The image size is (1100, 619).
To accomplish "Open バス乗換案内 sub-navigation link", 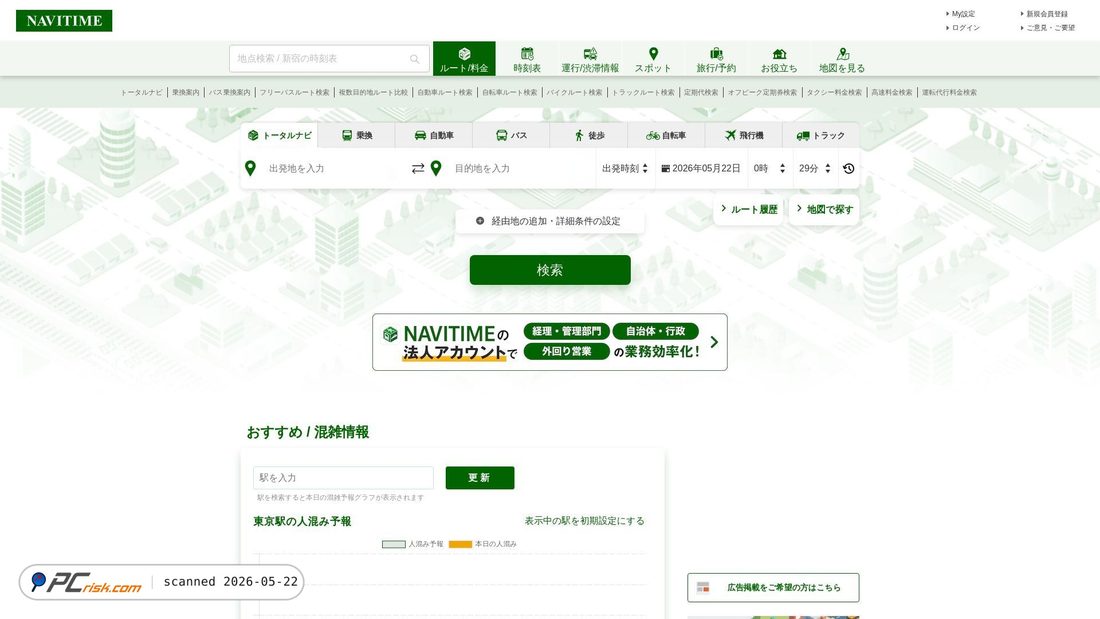I will click(x=229, y=93).
